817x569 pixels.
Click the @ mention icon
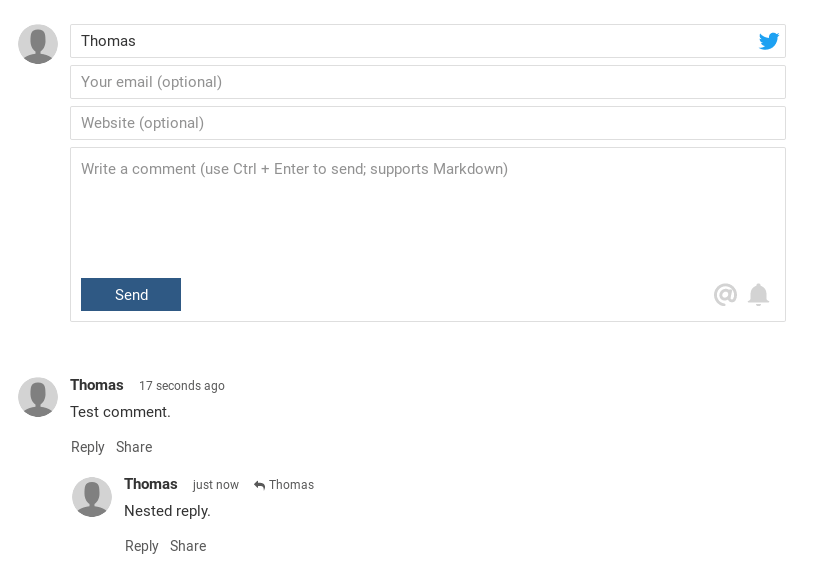pos(725,294)
